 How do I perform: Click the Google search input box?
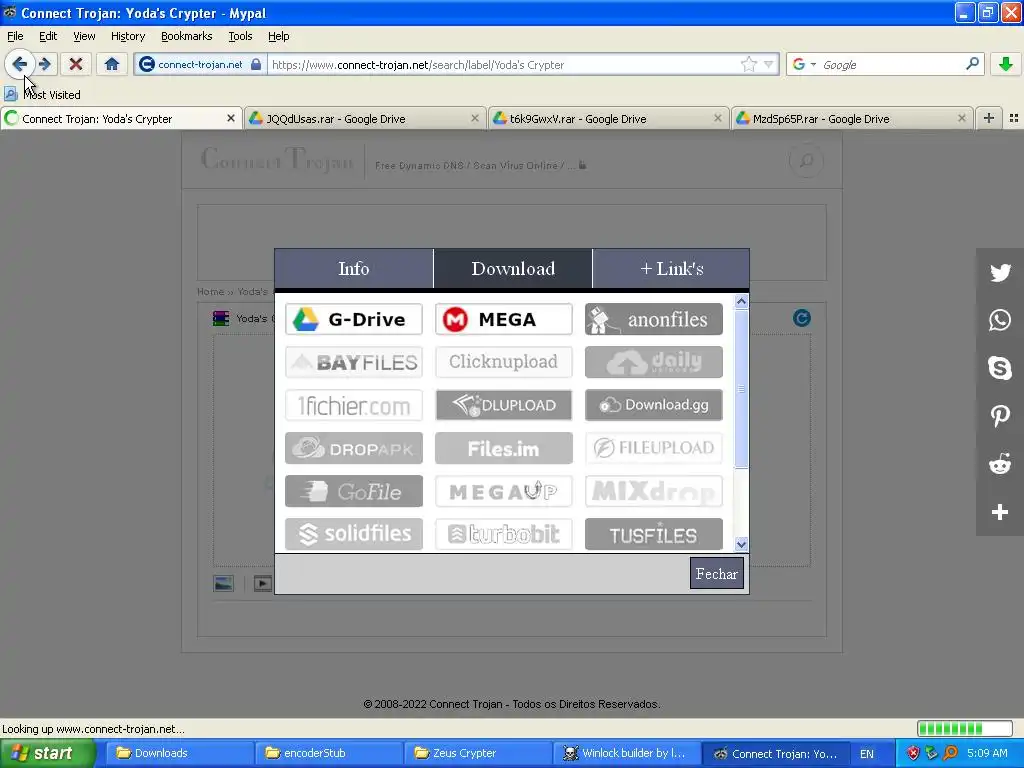[x=891, y=64]
